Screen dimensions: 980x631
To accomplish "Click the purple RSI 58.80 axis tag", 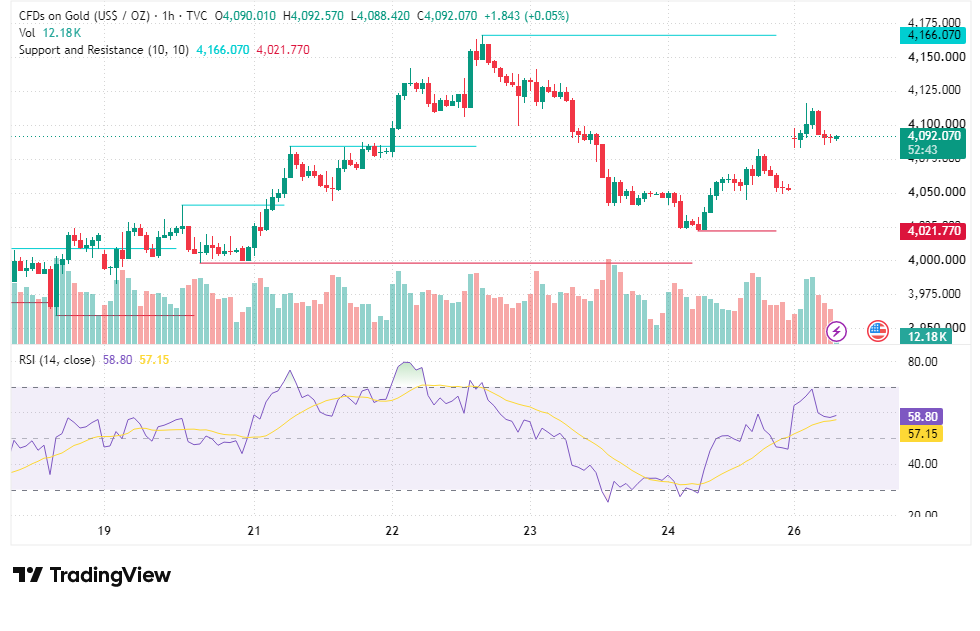I will point(921,416).
